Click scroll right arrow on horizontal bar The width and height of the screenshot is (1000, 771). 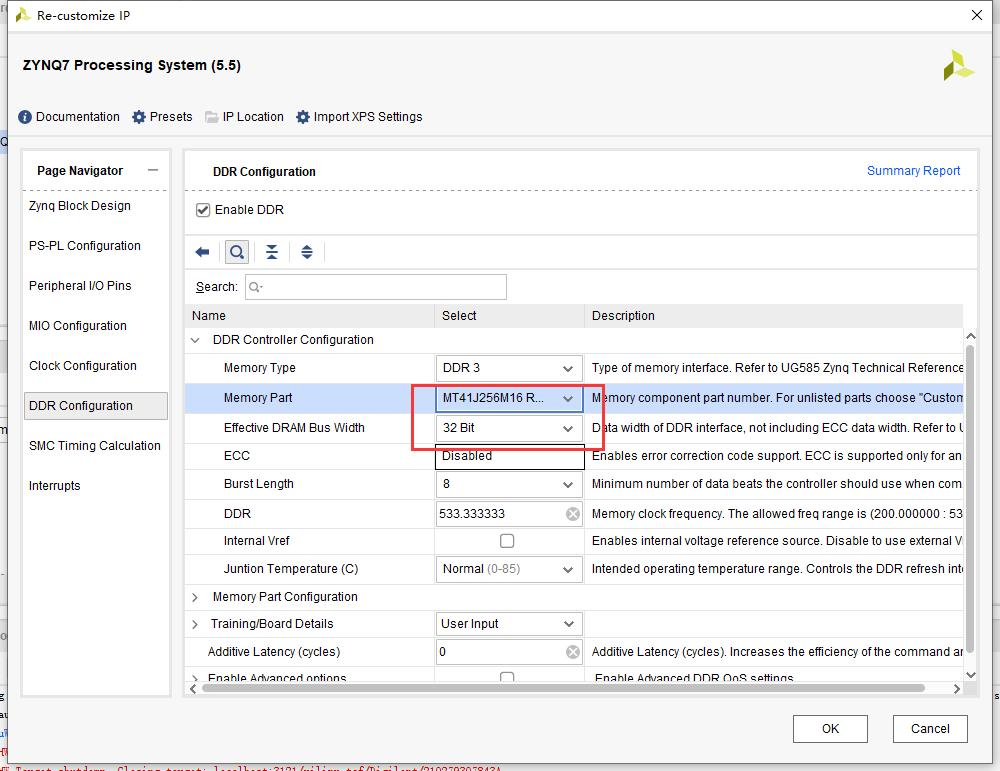click(x=956, y=689)
